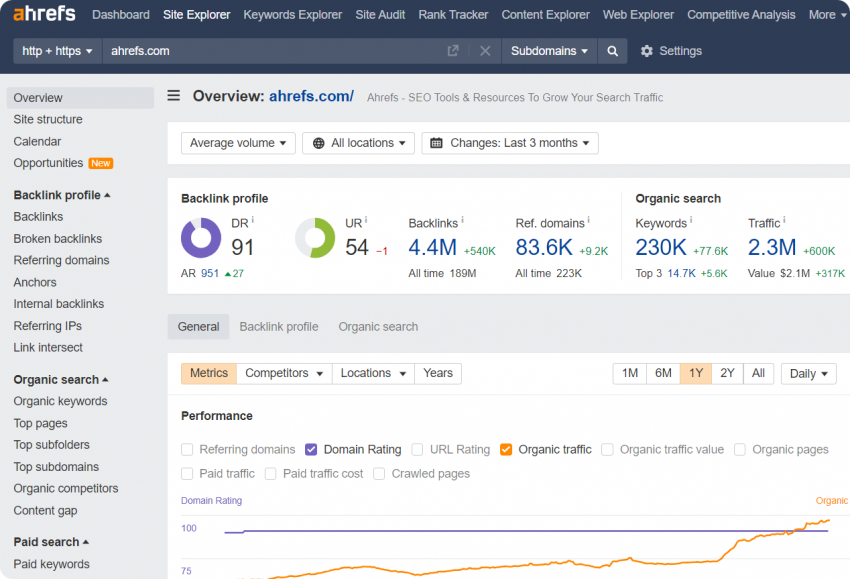Click the Traffic info icon
This screenshot has width=850, height=579.
[784, 220]
